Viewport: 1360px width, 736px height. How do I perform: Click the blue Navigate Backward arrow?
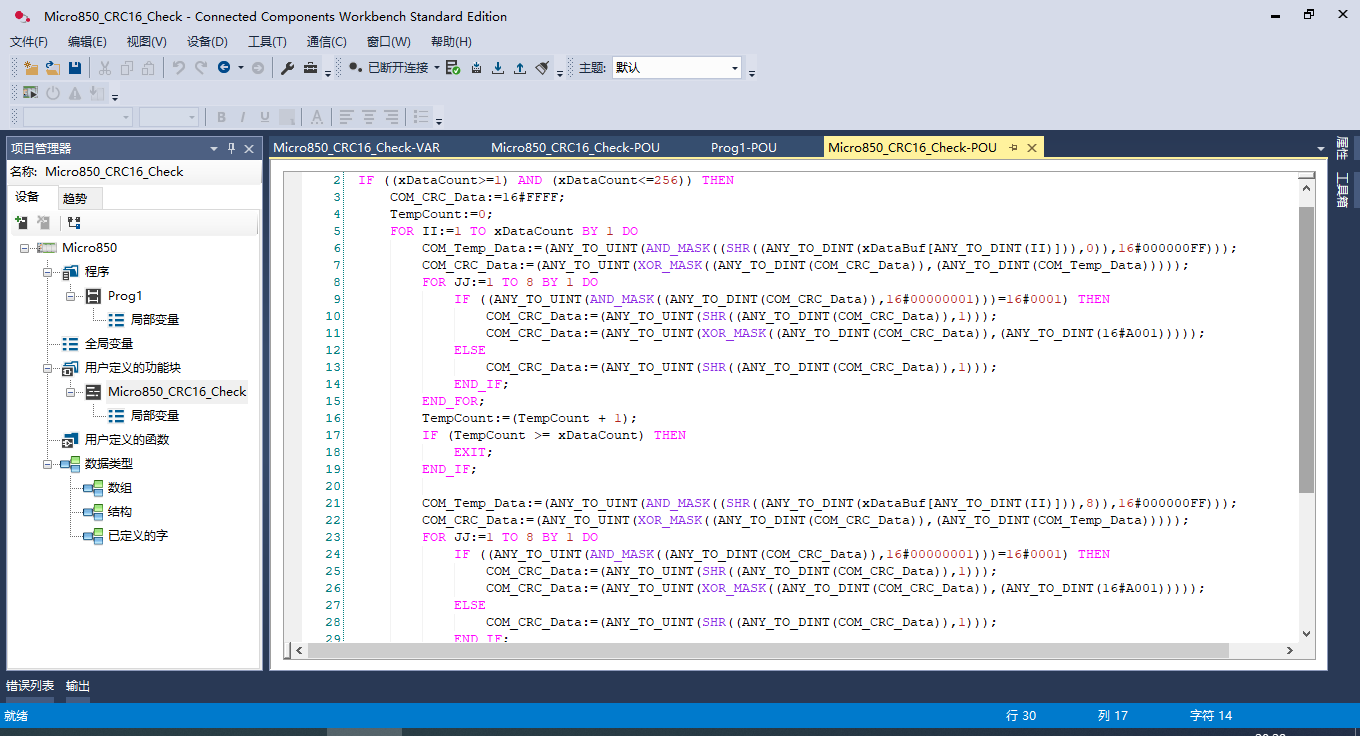tap(224, 68)
